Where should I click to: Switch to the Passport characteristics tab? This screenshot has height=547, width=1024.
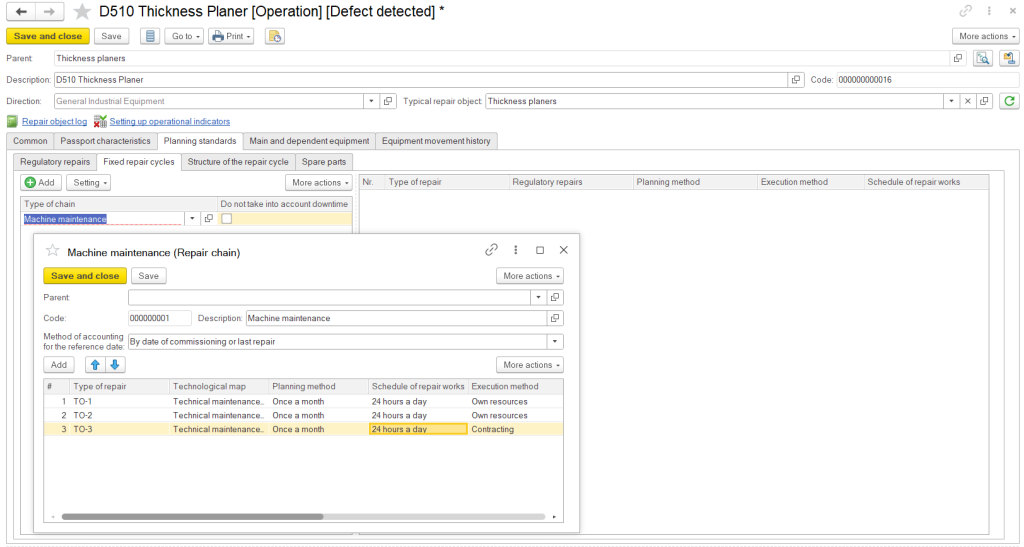pos(105,141)
